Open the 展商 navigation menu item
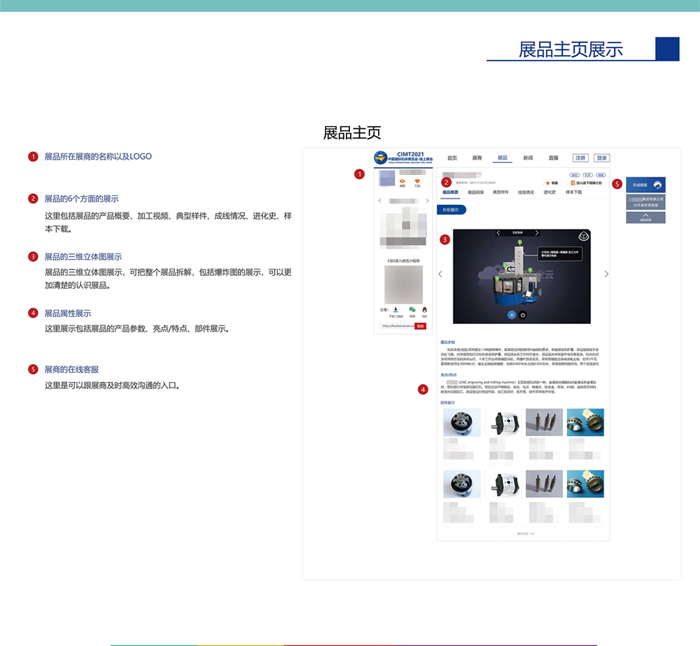The height and width of the screenshot is (646, 700). coord(477,158)
